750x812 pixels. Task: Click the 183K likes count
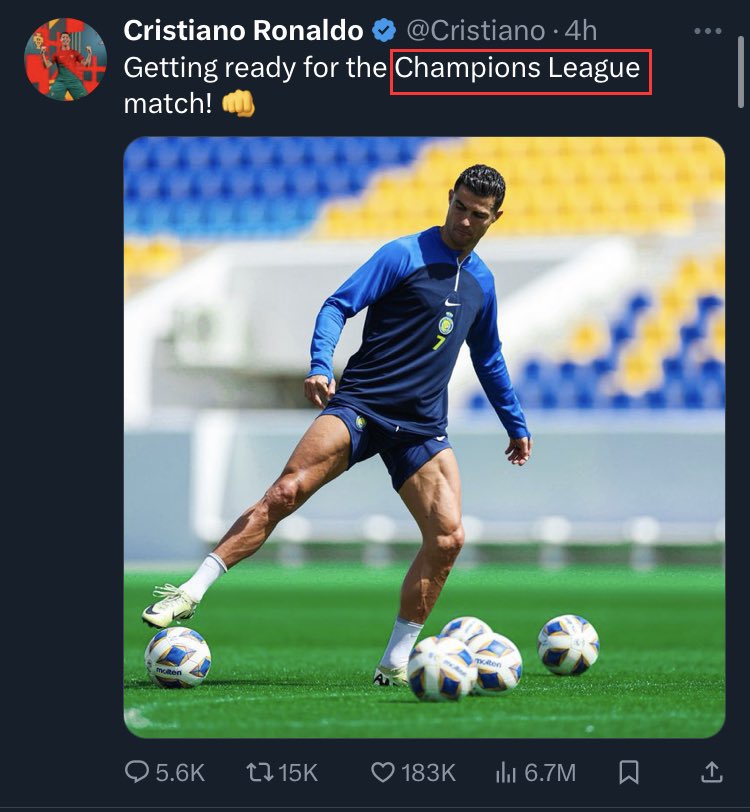pos(428,773)
